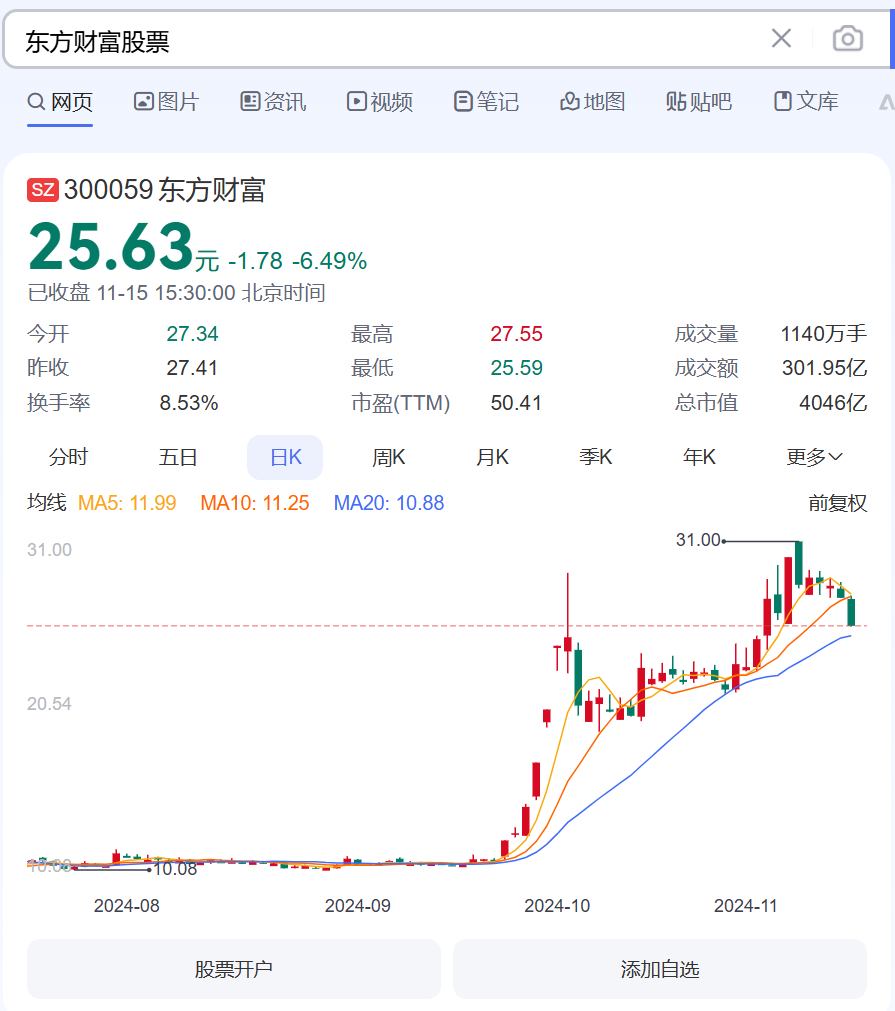Click the 换手率 value 8.53%
The height and width of the screenshot is (1011, 895).
(x=189, y=403)
